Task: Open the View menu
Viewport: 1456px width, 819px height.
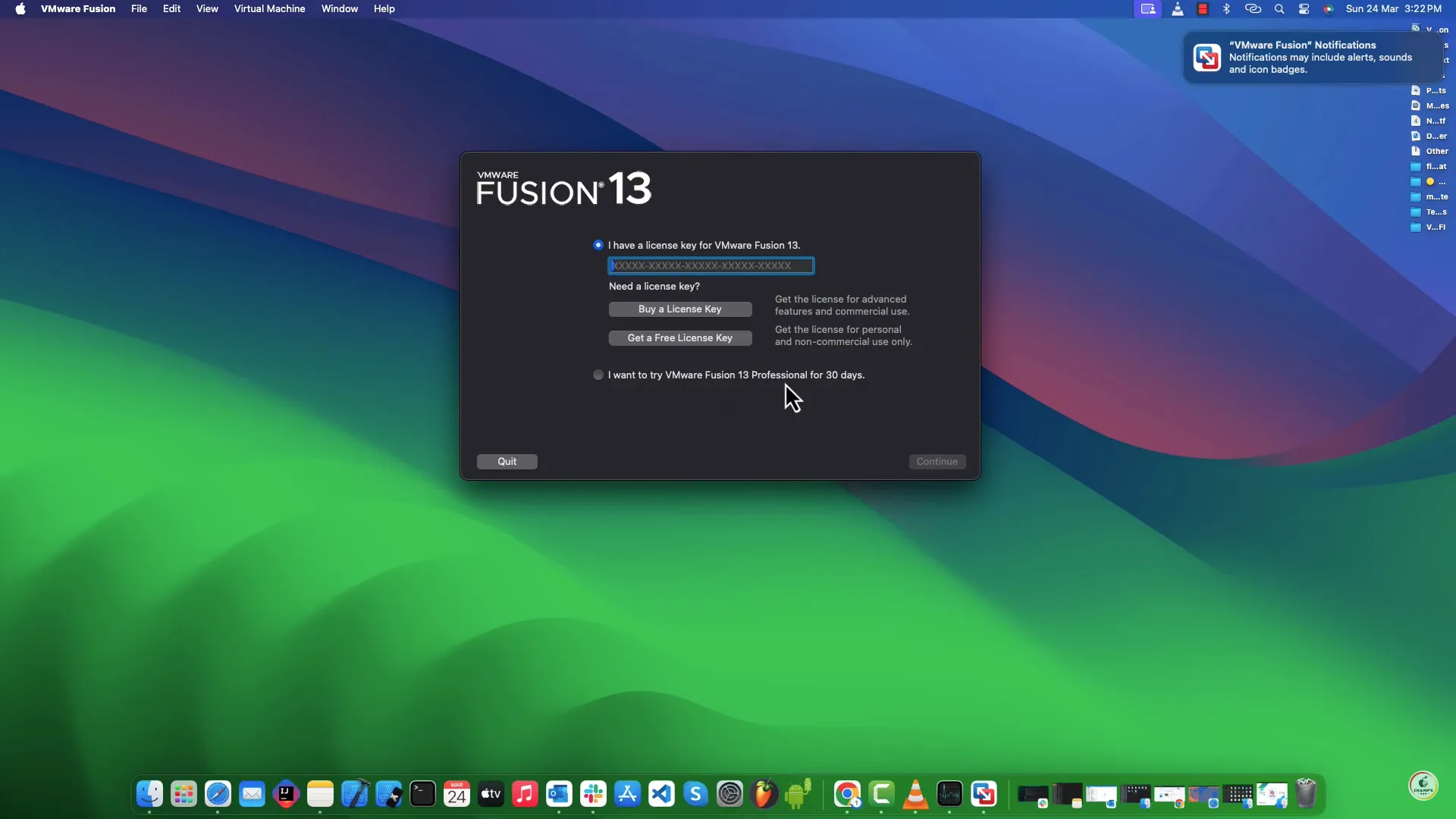Action: tap(207, 9)
